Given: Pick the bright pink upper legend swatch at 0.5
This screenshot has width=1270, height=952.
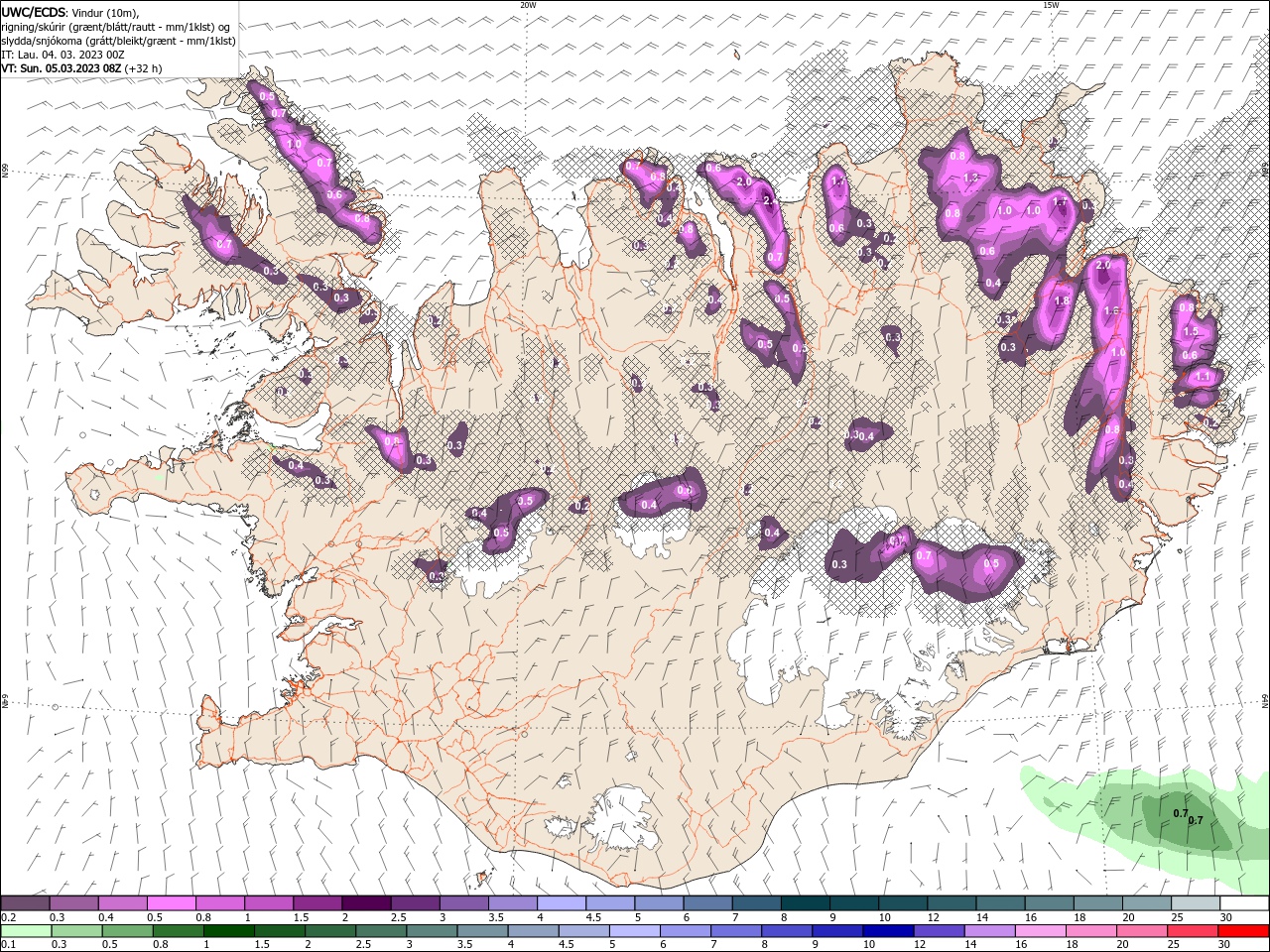Looking at the screenshot, I should click(172, 903).
